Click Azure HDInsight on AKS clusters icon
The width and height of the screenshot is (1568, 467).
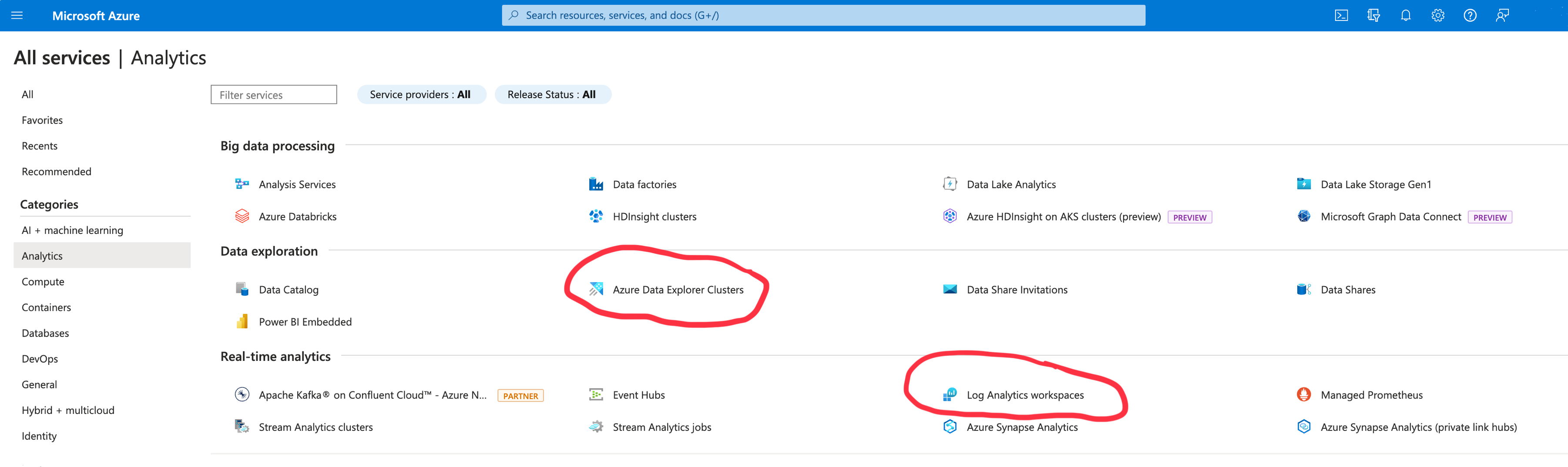point(950,216)
